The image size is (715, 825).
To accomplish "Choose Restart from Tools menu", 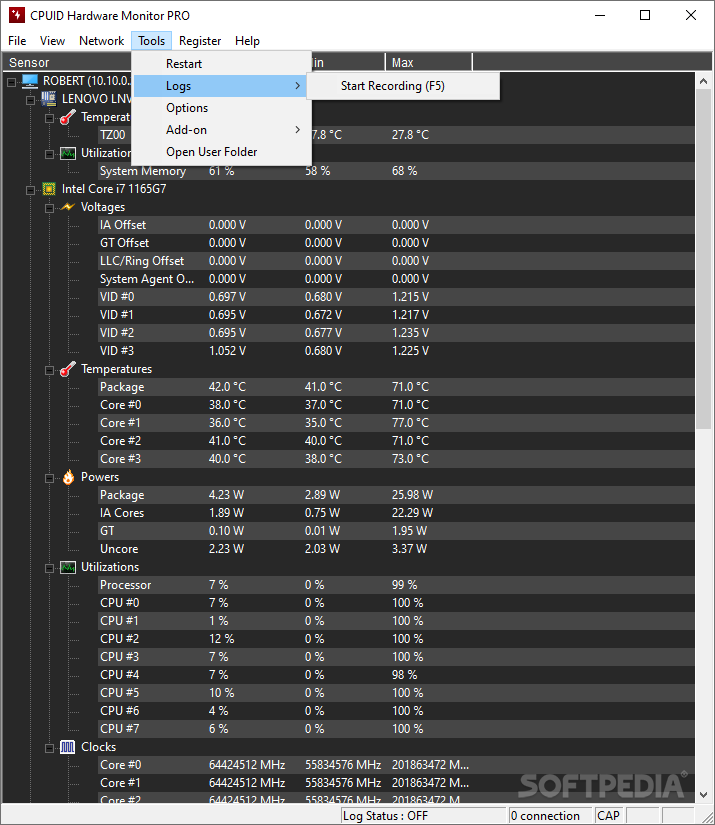I will (222, 64).
